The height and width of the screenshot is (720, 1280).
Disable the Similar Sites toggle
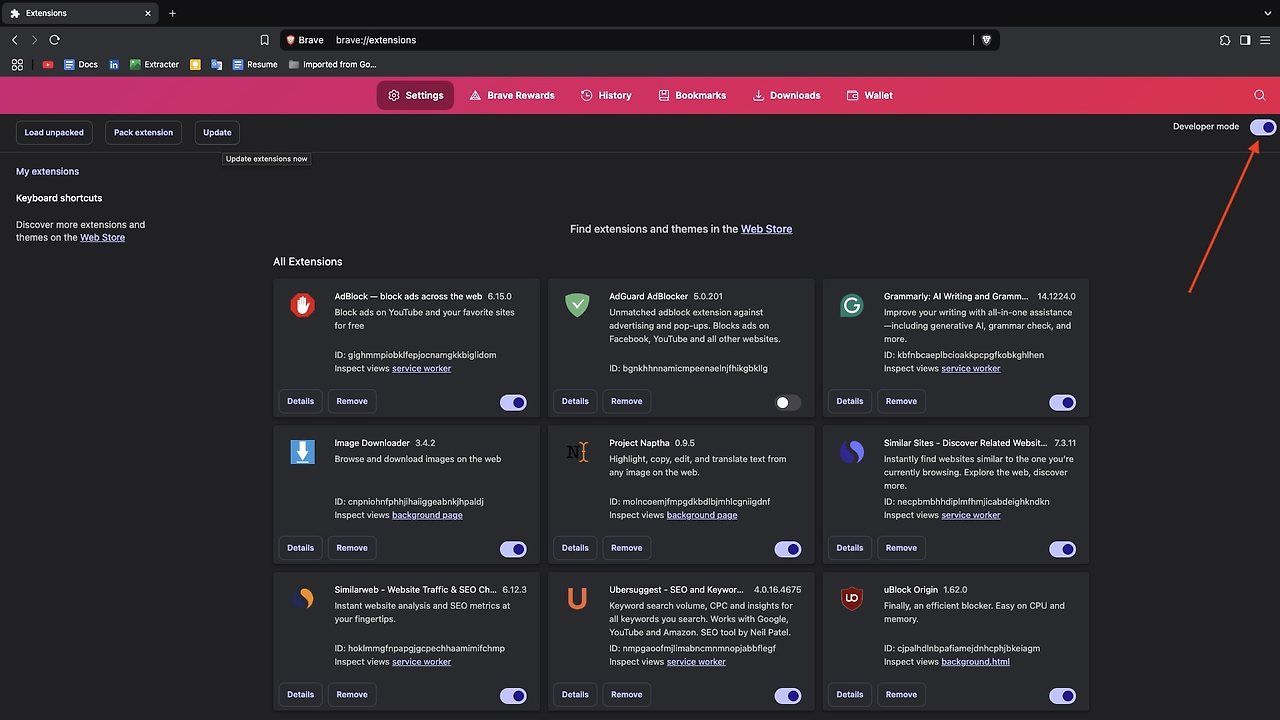[1062, 549]
